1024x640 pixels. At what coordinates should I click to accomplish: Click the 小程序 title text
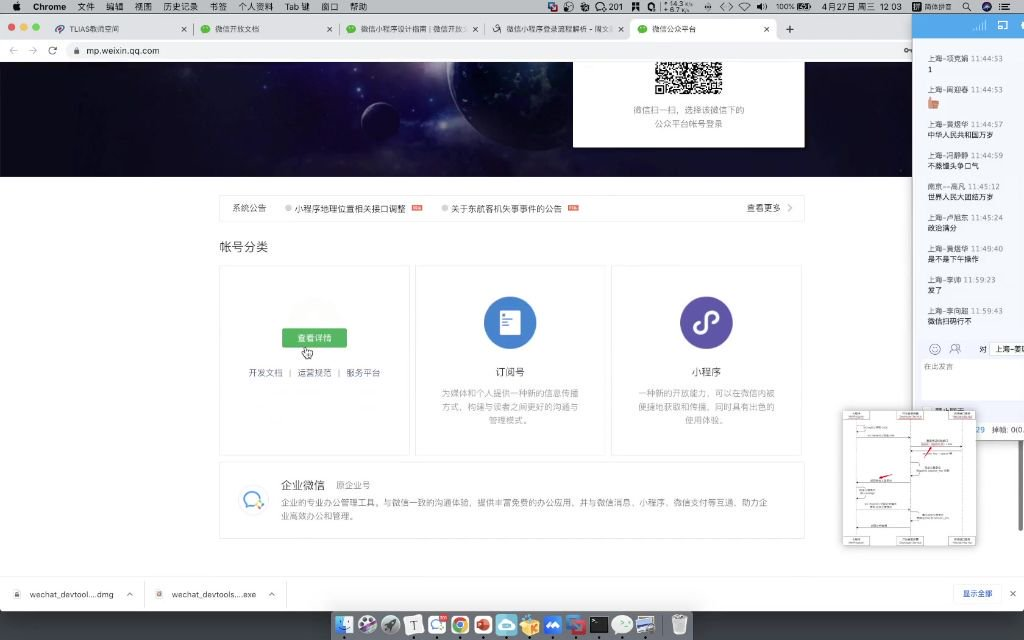706,372
